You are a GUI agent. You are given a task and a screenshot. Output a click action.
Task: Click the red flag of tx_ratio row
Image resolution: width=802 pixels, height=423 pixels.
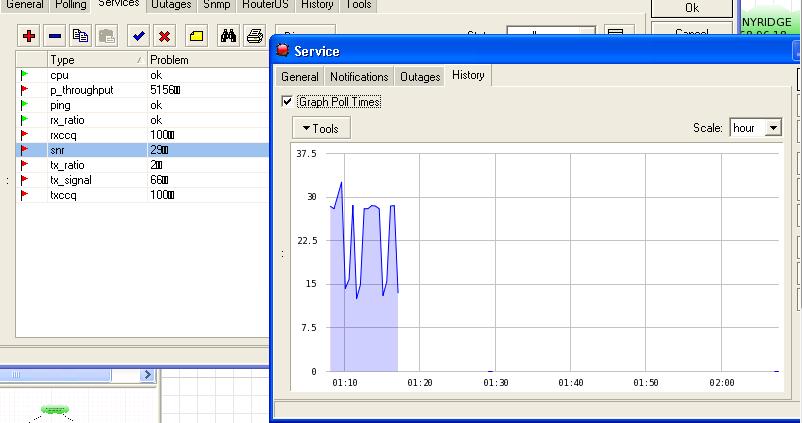click(x=24, y=165)
